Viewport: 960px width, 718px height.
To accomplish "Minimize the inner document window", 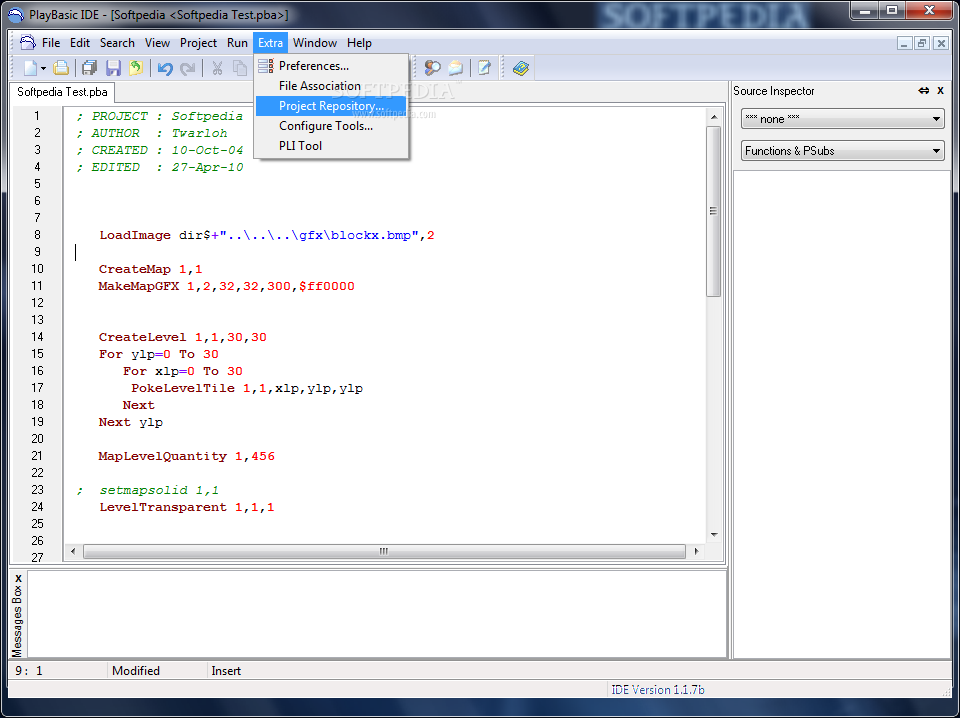I will click(x=904, y=43).
